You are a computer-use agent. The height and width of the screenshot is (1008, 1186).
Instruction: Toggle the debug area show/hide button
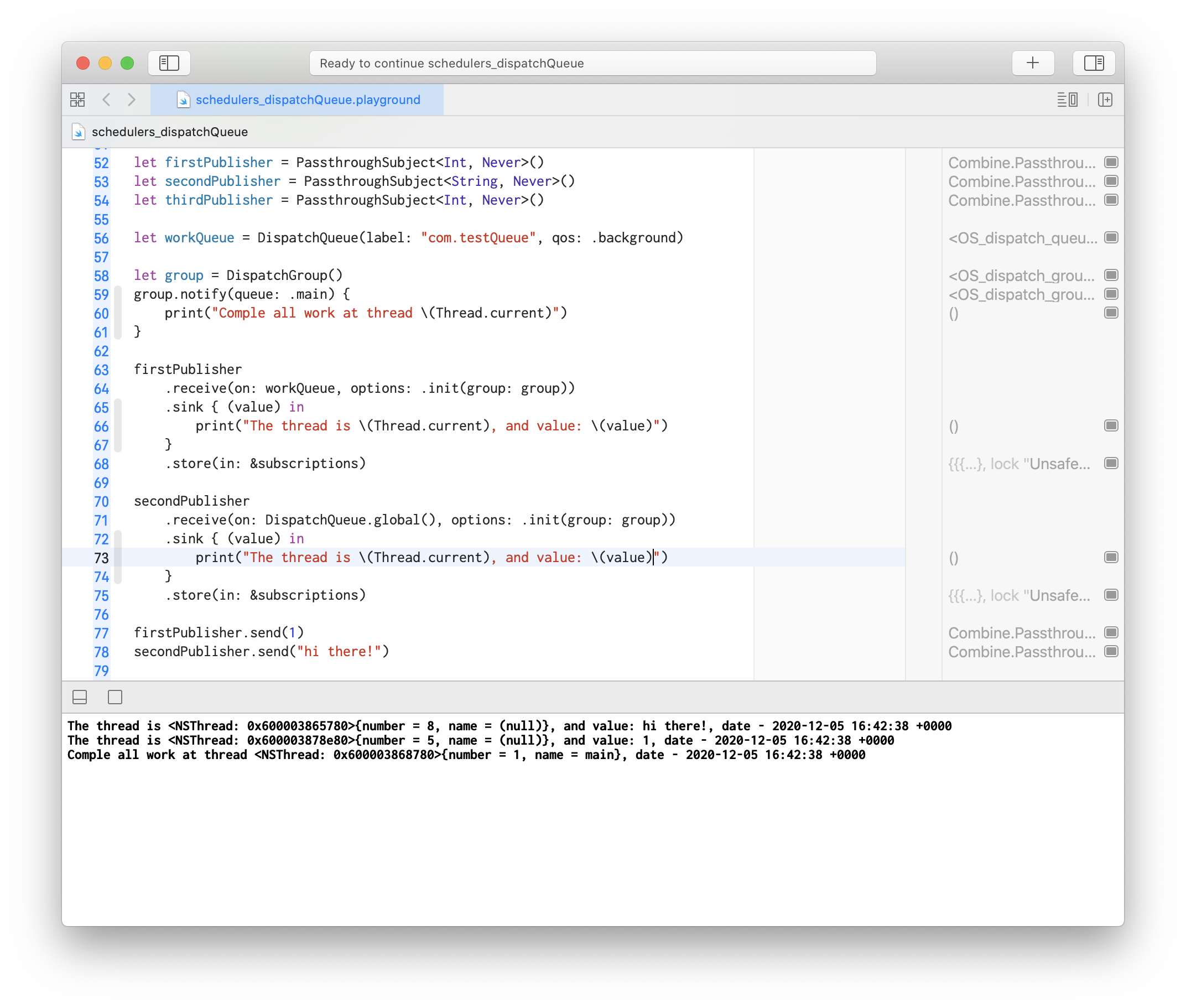click(x=80, y=697)
